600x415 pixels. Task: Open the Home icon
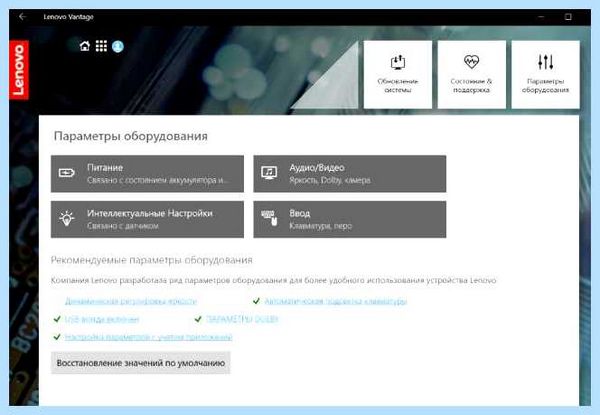pos(85,46)
